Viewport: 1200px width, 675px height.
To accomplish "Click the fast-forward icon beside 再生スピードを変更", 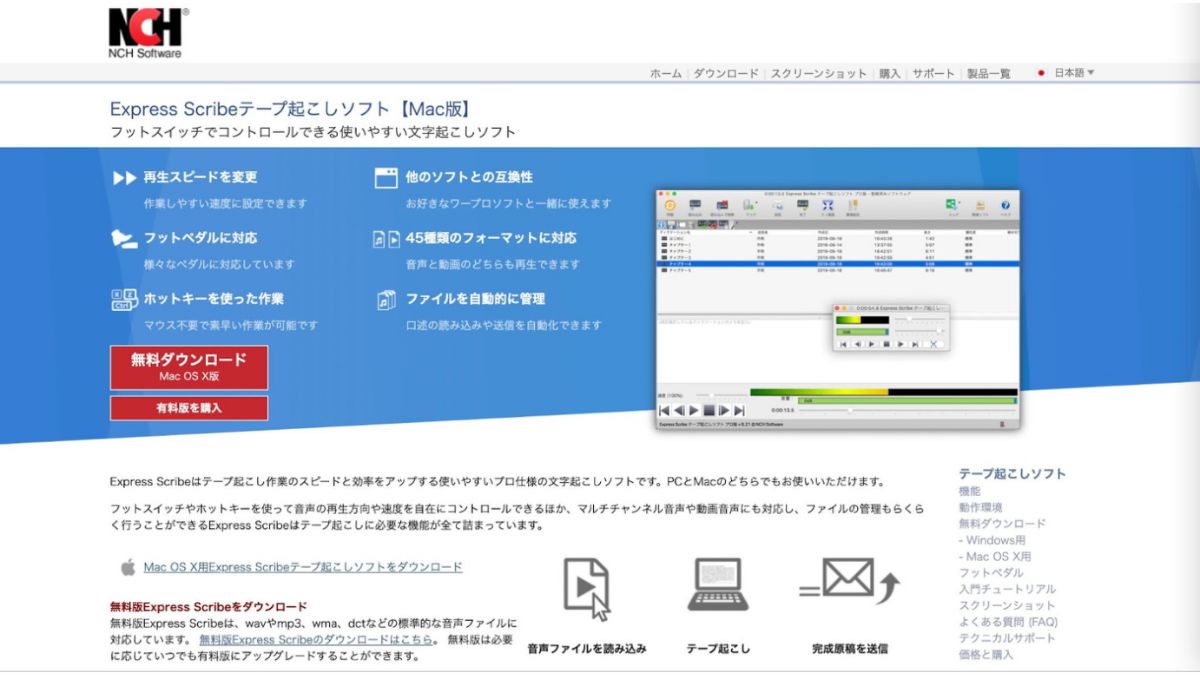I will (x=124, y=178).
